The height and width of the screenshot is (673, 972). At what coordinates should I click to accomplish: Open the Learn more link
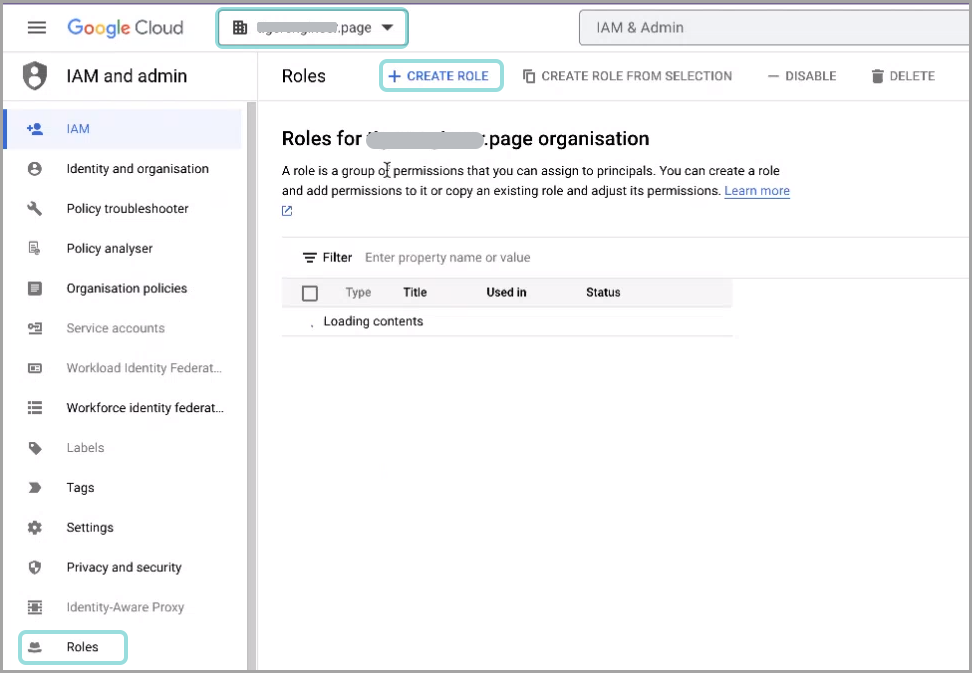click(x=756, y=191)
